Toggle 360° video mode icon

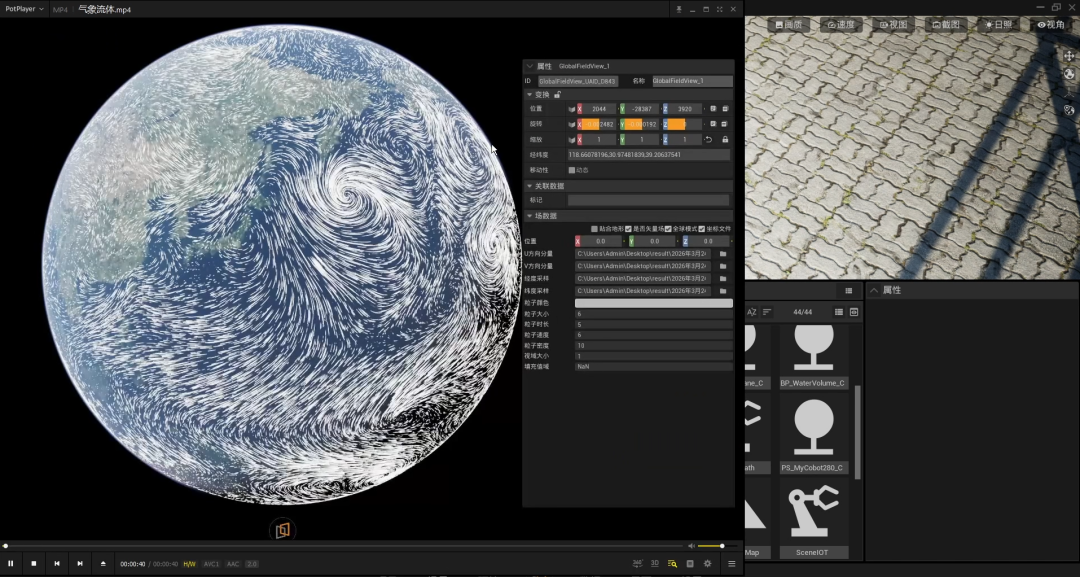point(637,563)
